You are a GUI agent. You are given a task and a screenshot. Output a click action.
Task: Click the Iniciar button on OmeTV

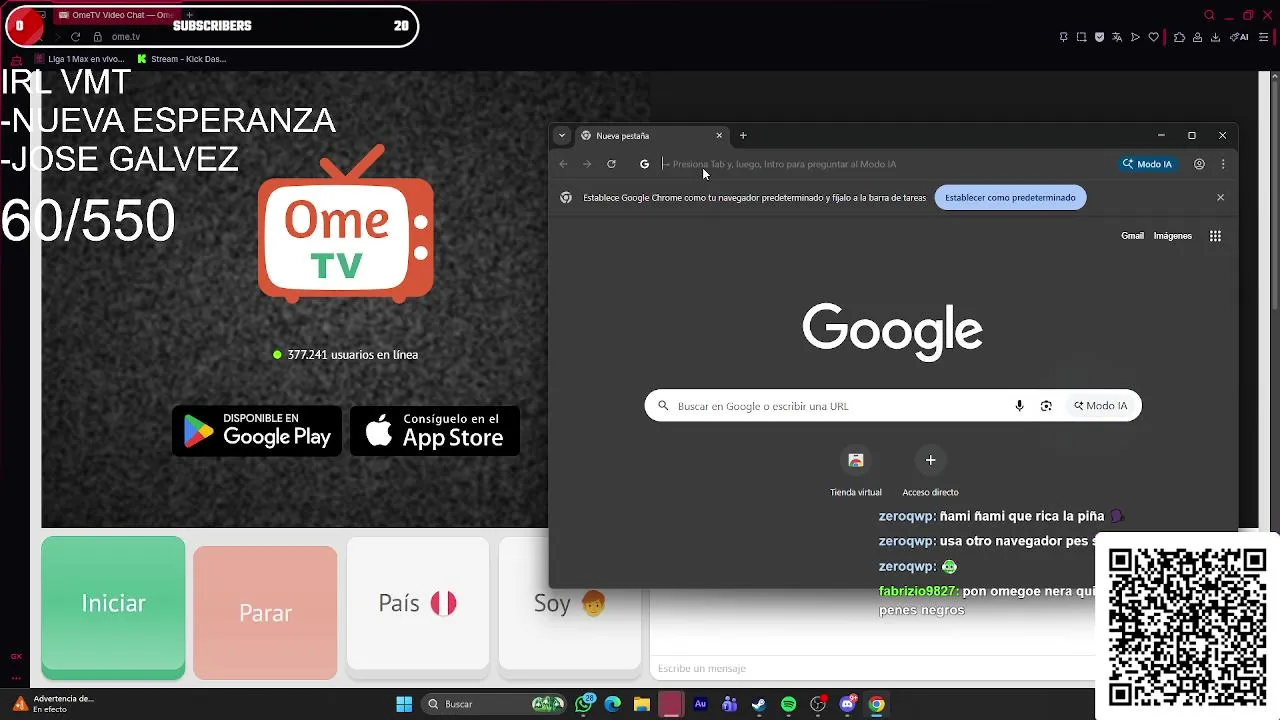pyautogui.click(x=113, y=607)
